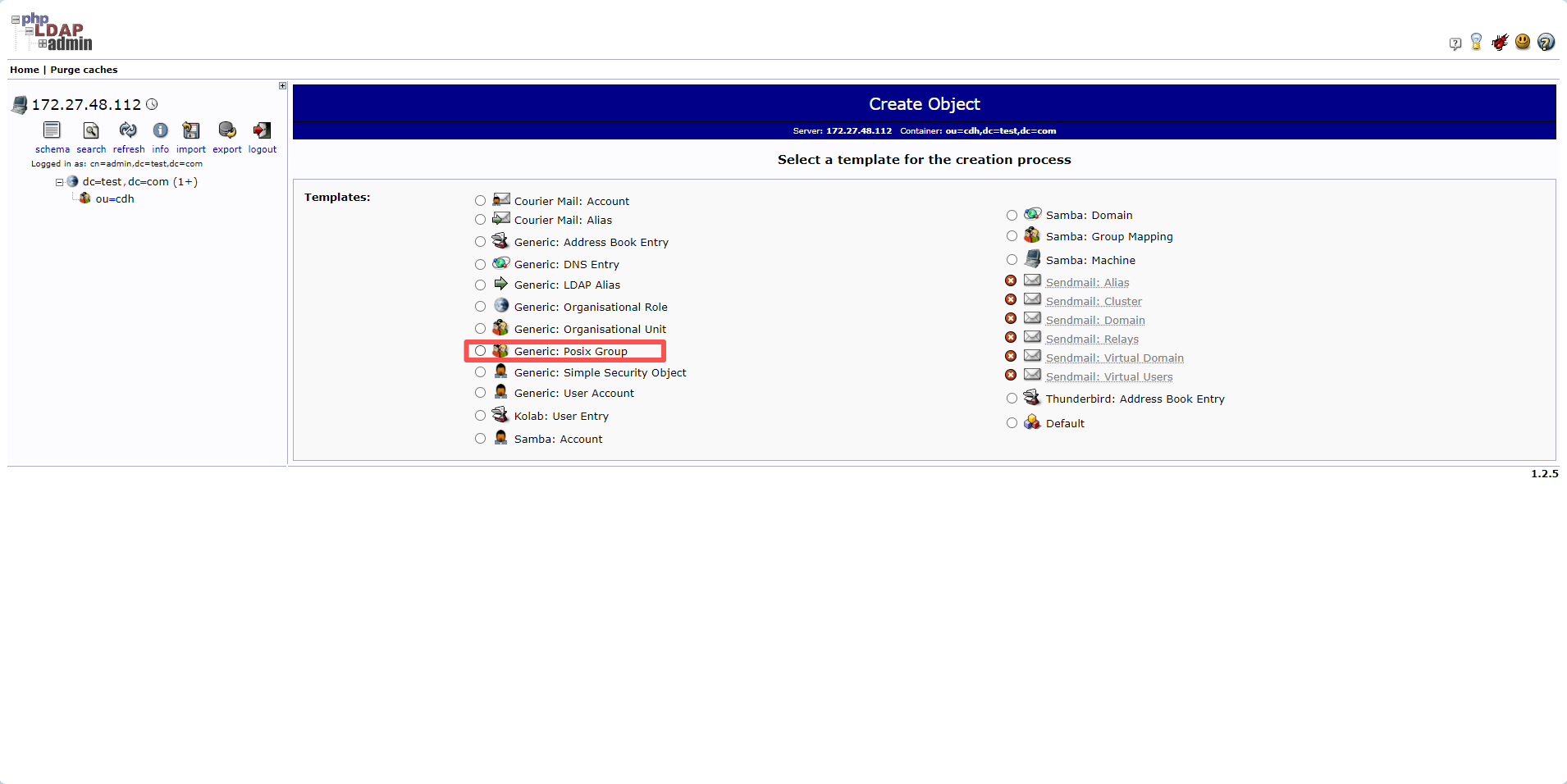The image size is (1567, 784).
Task: Click the Generic: Organisational Unit label
Action: 590,330
